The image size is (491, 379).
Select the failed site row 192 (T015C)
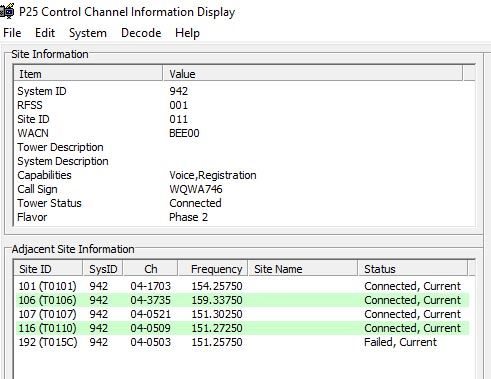[242, 342]
